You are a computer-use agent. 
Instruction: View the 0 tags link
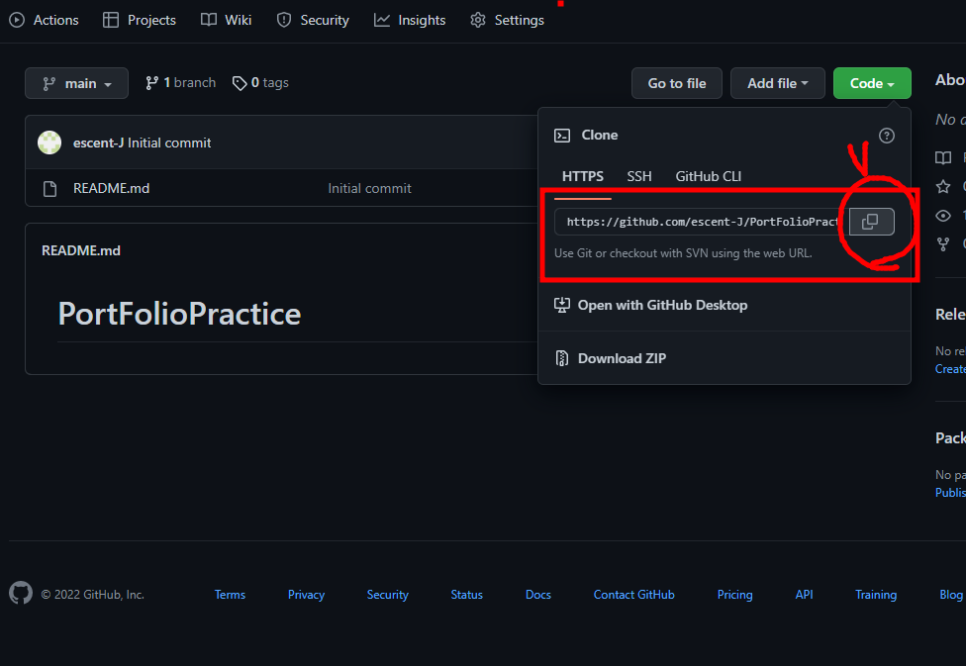pos(261,83)
